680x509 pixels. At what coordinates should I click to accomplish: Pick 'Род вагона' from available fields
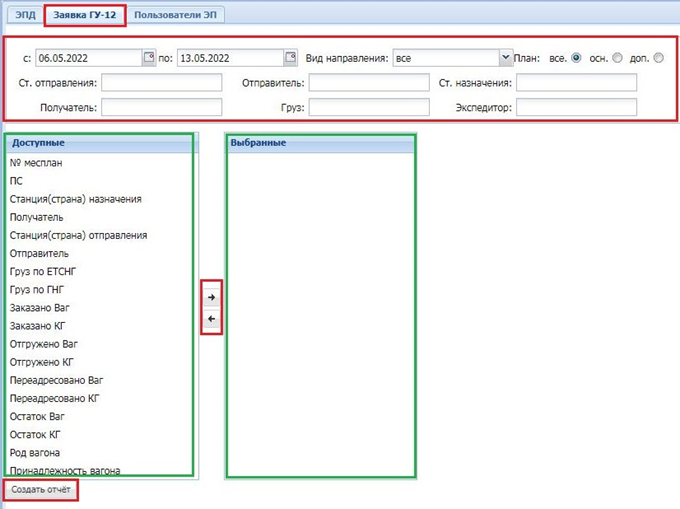(34, 453)
